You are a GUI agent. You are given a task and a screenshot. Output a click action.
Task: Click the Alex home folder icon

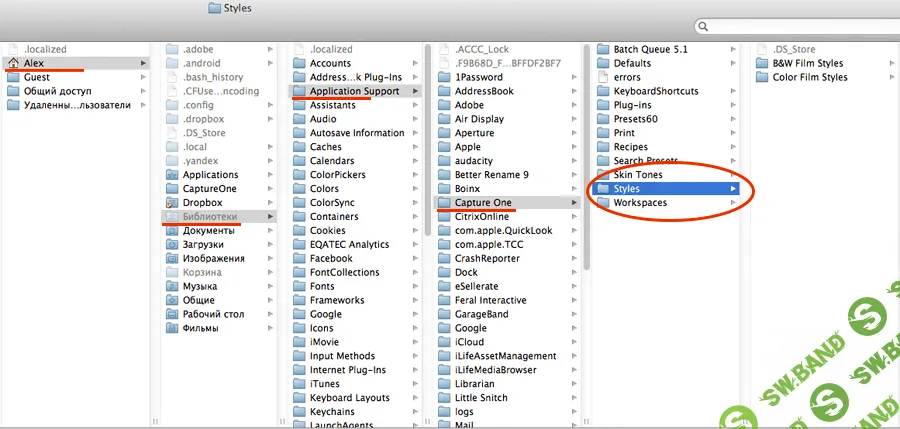tap(13, 63)
